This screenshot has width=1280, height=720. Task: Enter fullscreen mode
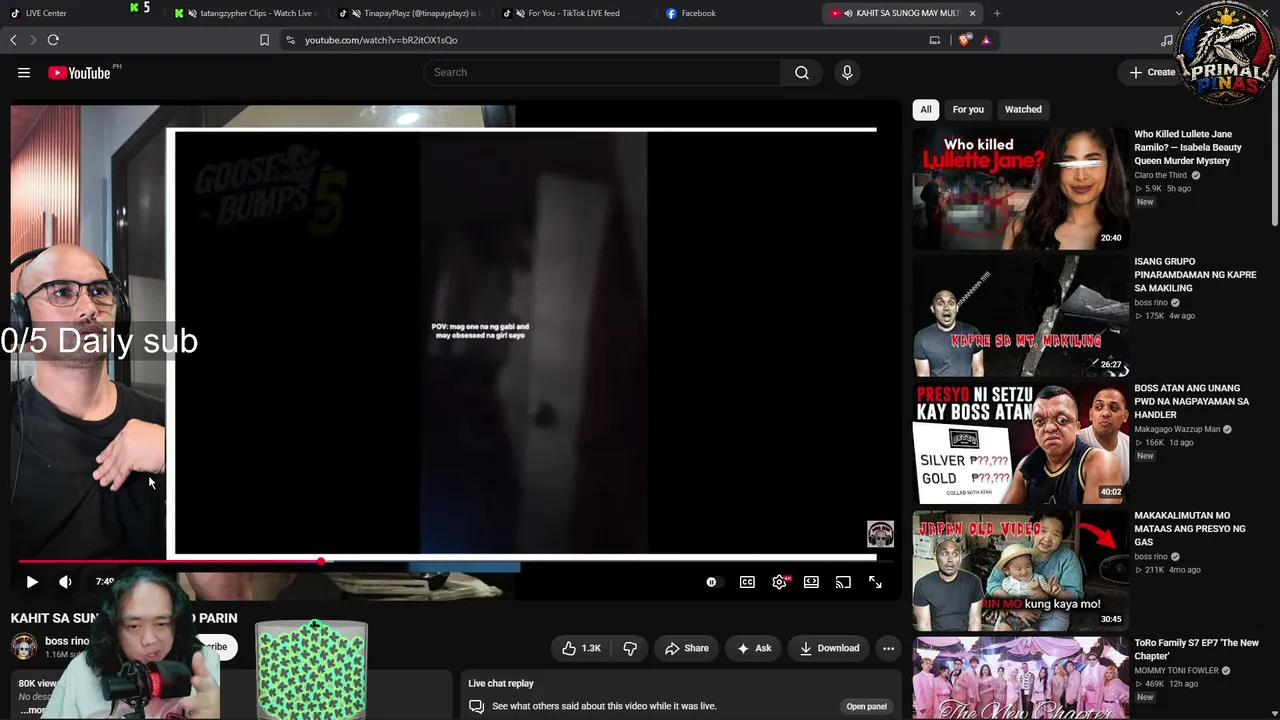point(875,582)
